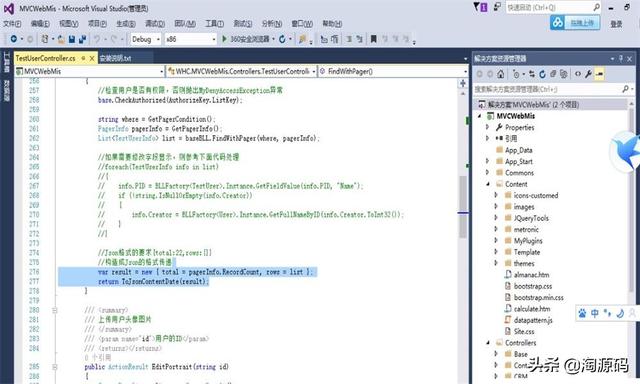Click the comment selection toolbar icon
This screenshot has height=384, width=640.
click(x=349, y=39)
